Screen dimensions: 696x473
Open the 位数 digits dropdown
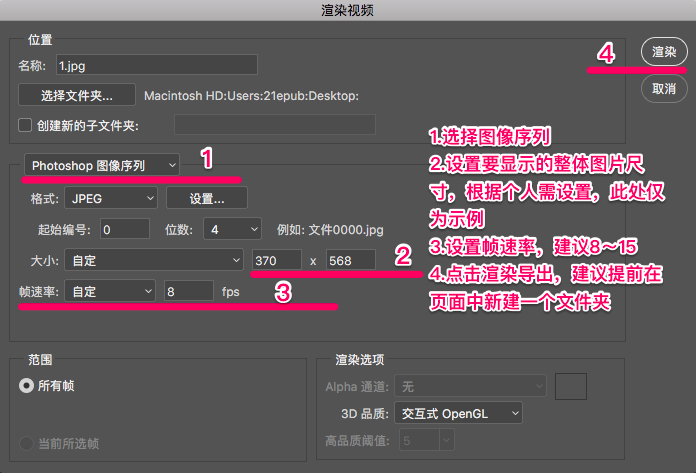pyautogui.click(x=232, y=229)
